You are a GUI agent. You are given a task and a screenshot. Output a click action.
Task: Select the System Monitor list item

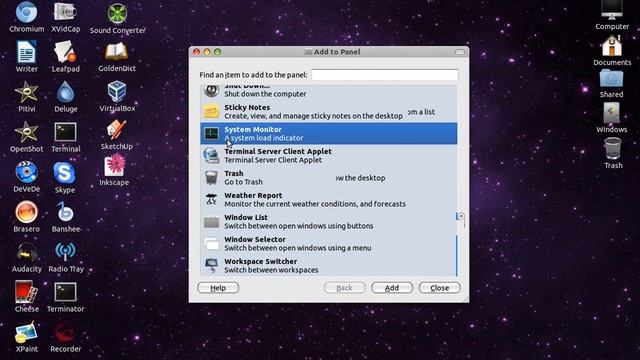pos(329,133)
